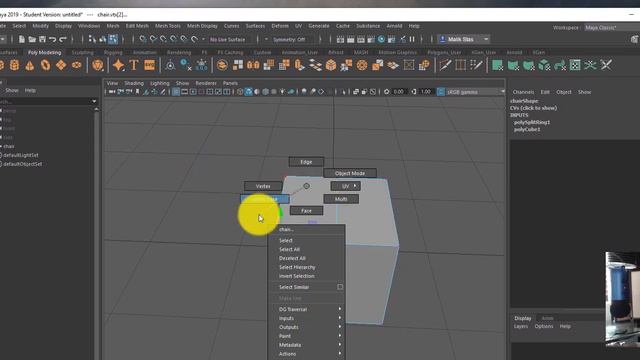Select the Insert Edge Loop tool
640x360 pixels.
tap(460, 65)
